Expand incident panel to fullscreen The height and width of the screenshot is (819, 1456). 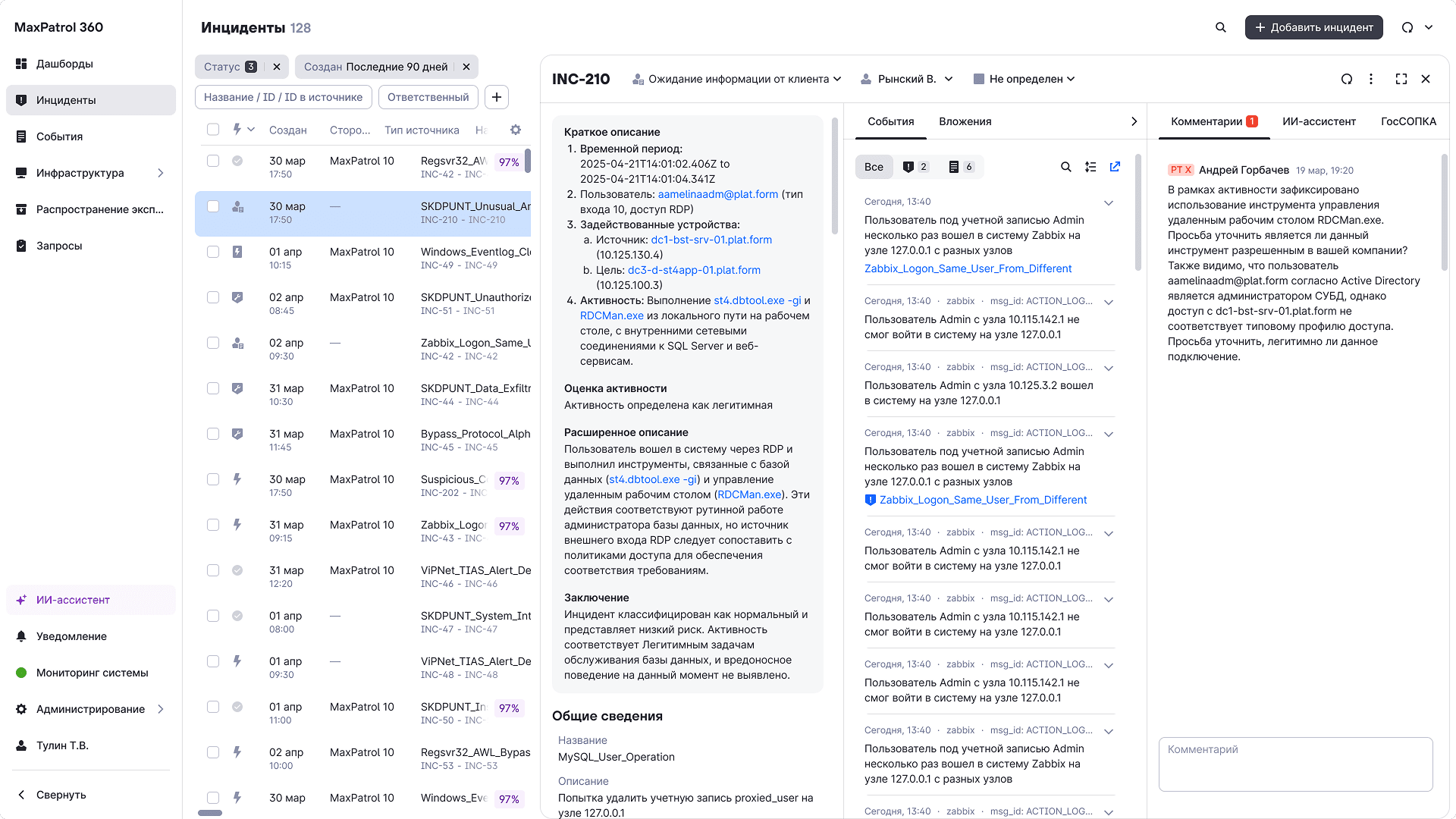[x=1401, y=79]
